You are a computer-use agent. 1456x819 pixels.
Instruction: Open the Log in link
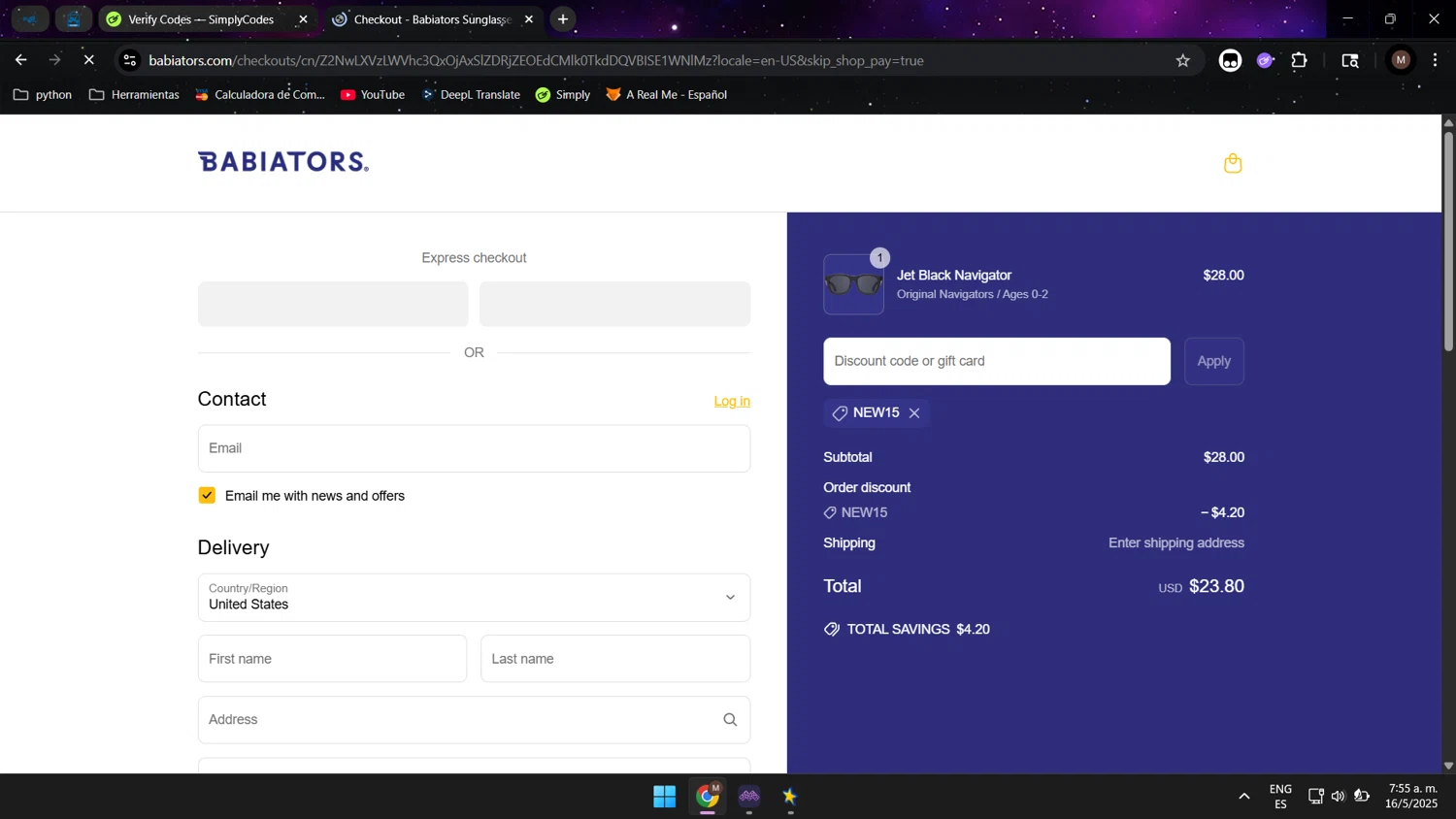point(732,401)
